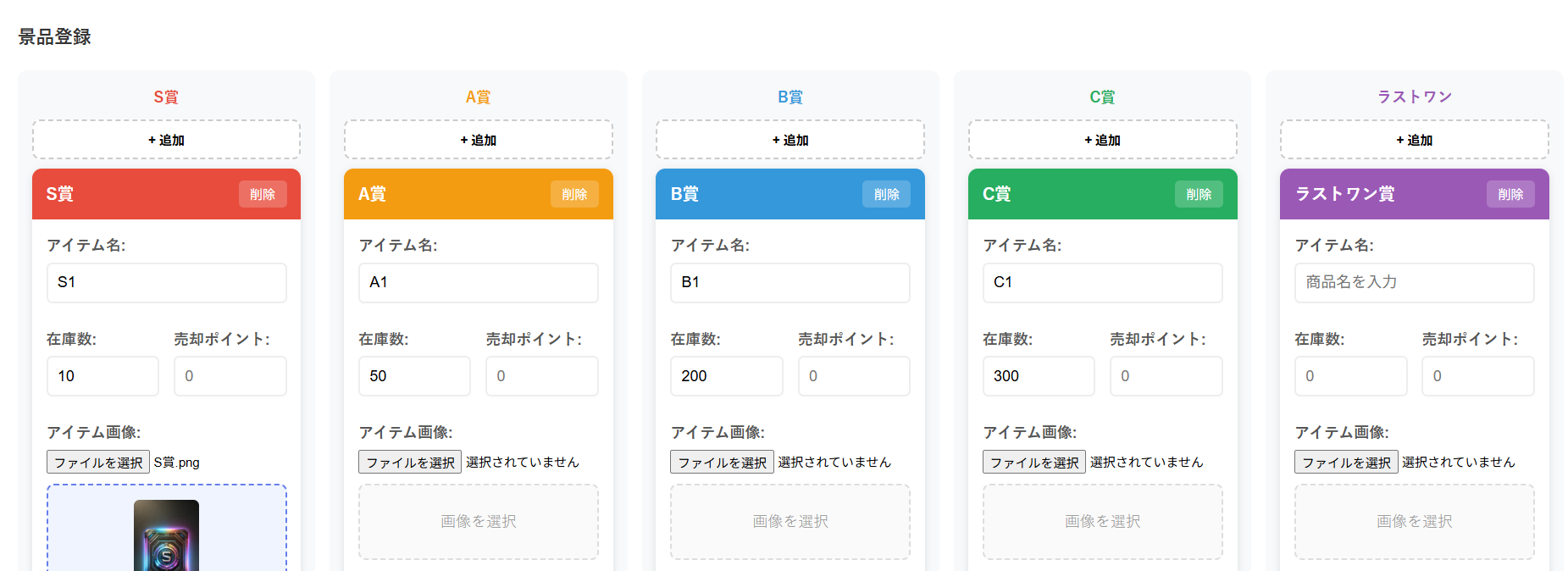The height and width of the screenshot is (571, 1568).
Task: Click the 画像を選択 drop area in A賞
Action: coord(478,521)
